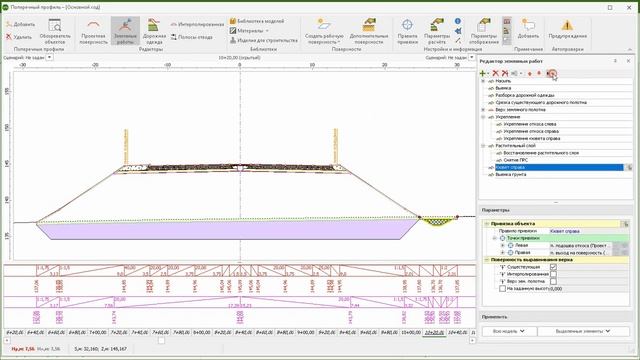Open the Дорожная одежда editor
The image size is (640, 360).
click(x=154, y=31)
